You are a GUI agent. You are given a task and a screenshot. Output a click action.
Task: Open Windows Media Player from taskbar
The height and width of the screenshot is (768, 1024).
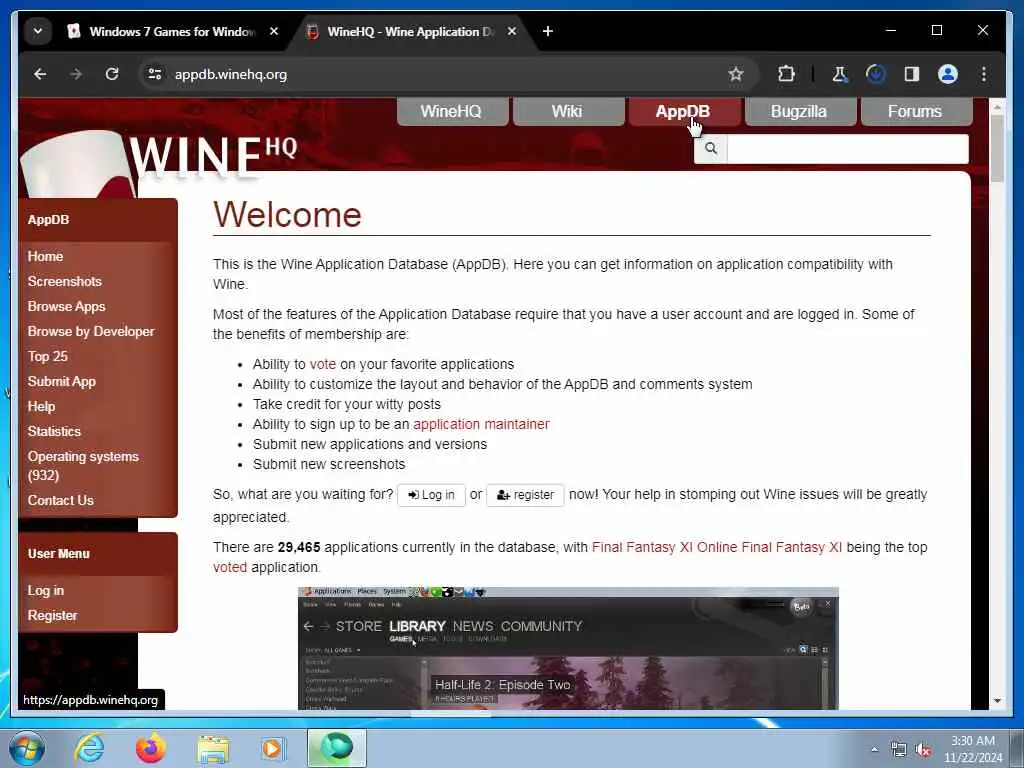pyautogui.click(x=273, y=748)
